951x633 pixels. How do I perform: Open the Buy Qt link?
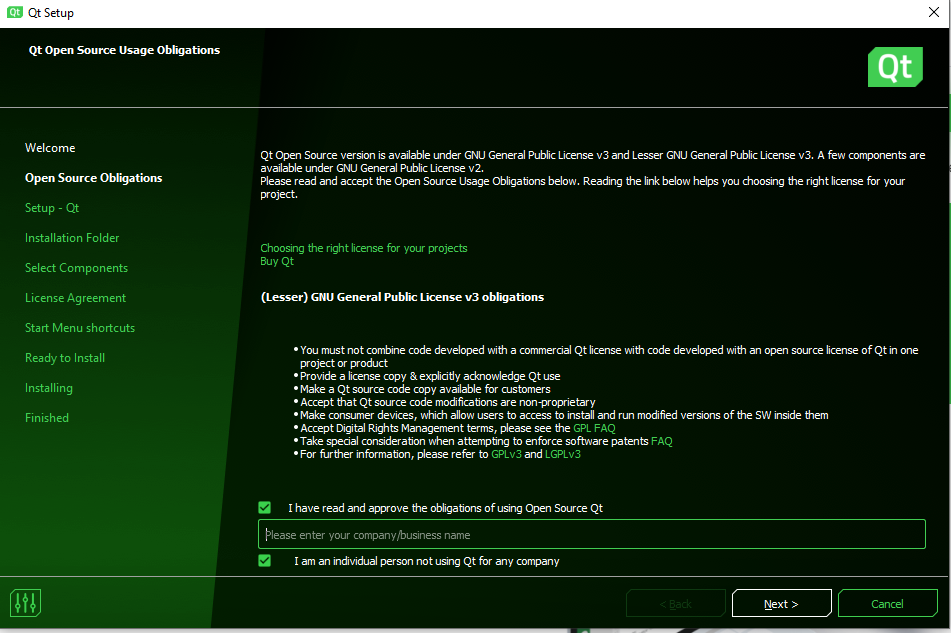(x=277, y=261)
